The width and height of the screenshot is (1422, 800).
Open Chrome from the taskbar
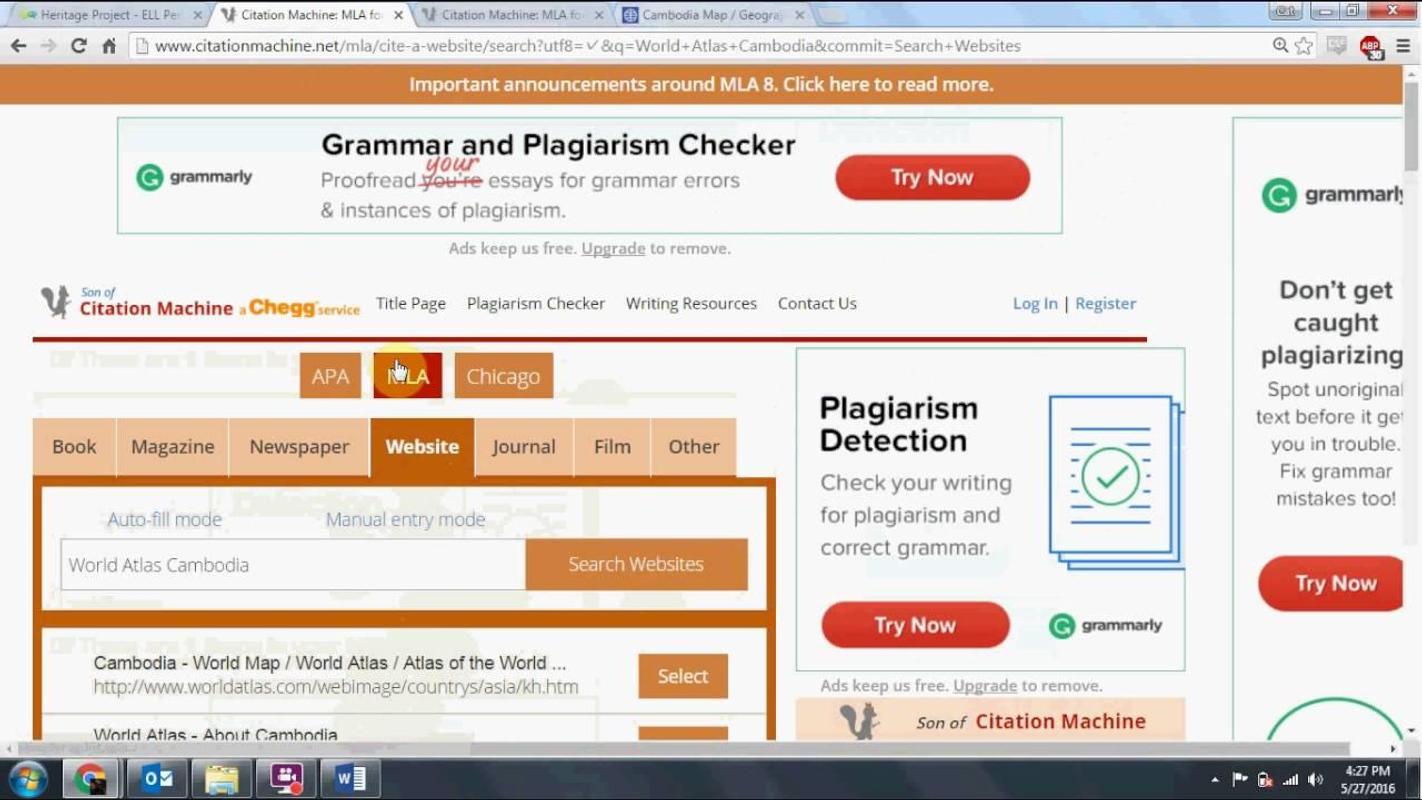point(90,778)
